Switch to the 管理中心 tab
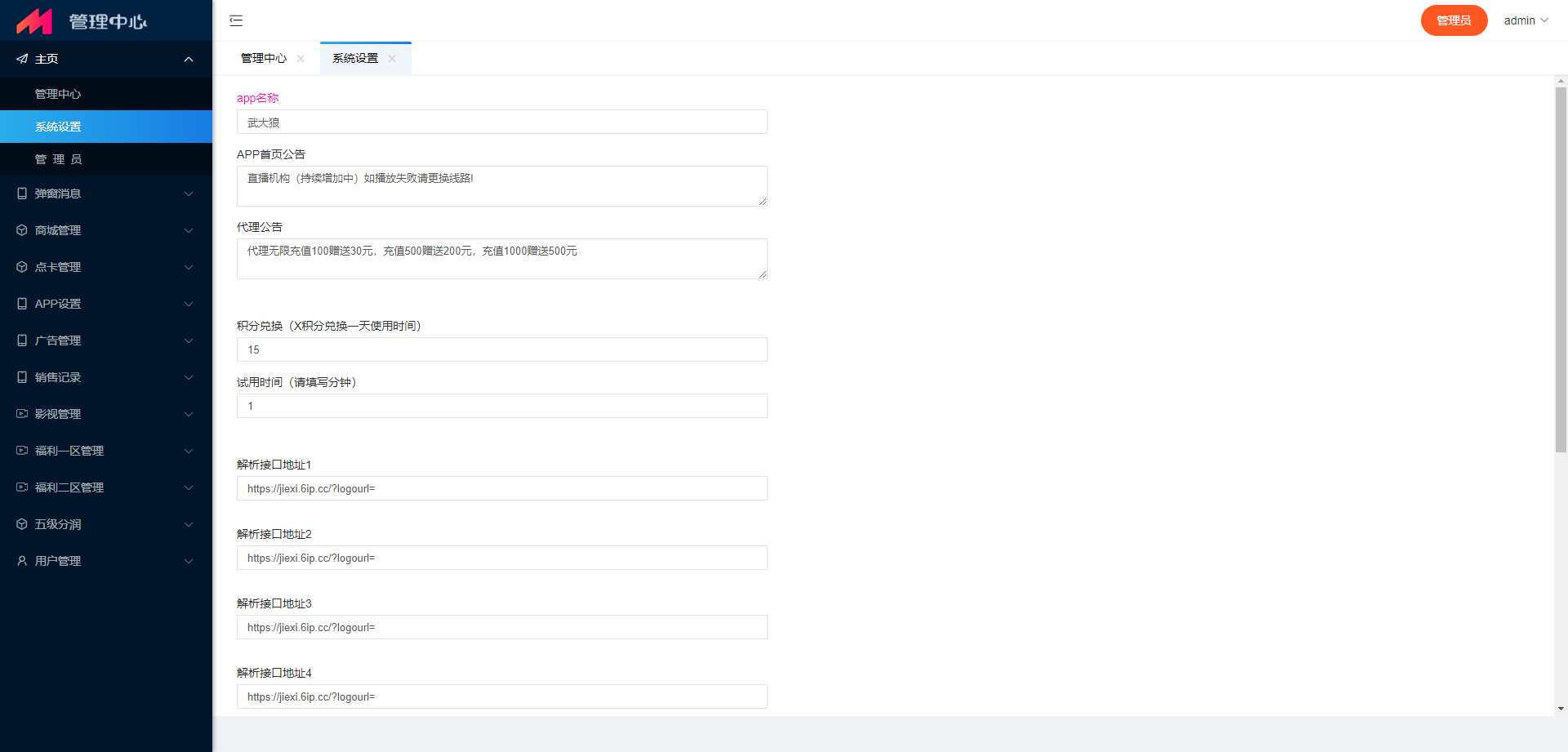1568x752 pixels. click(x=264, y=58)
